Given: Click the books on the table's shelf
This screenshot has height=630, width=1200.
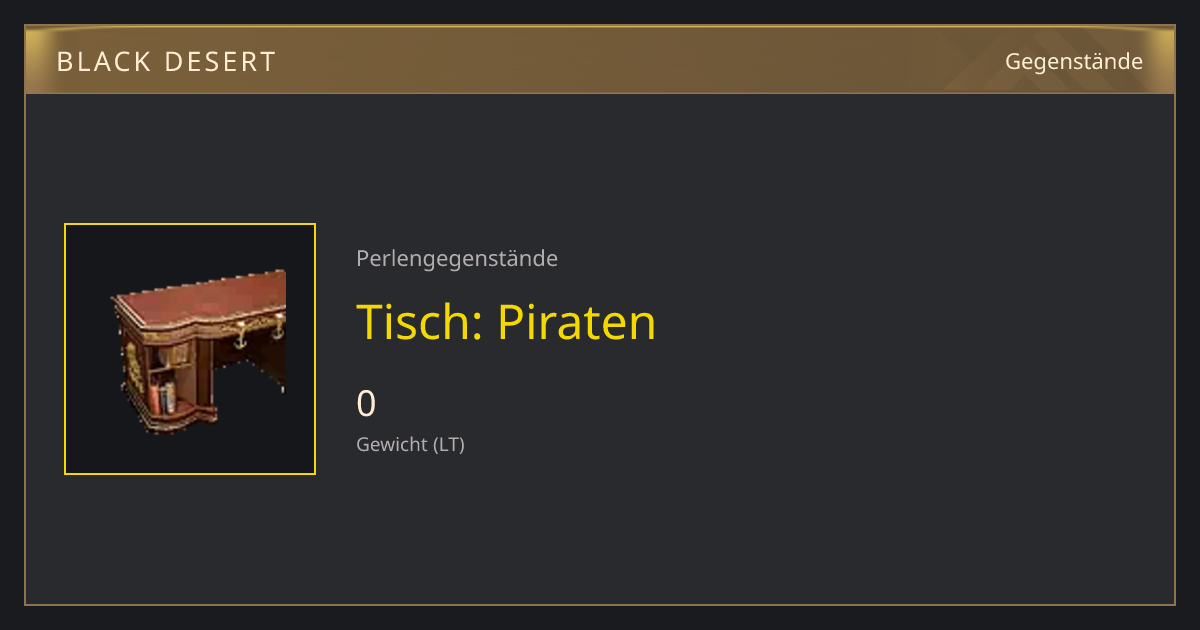Looking at the screenshot, I should click(162, 397).
